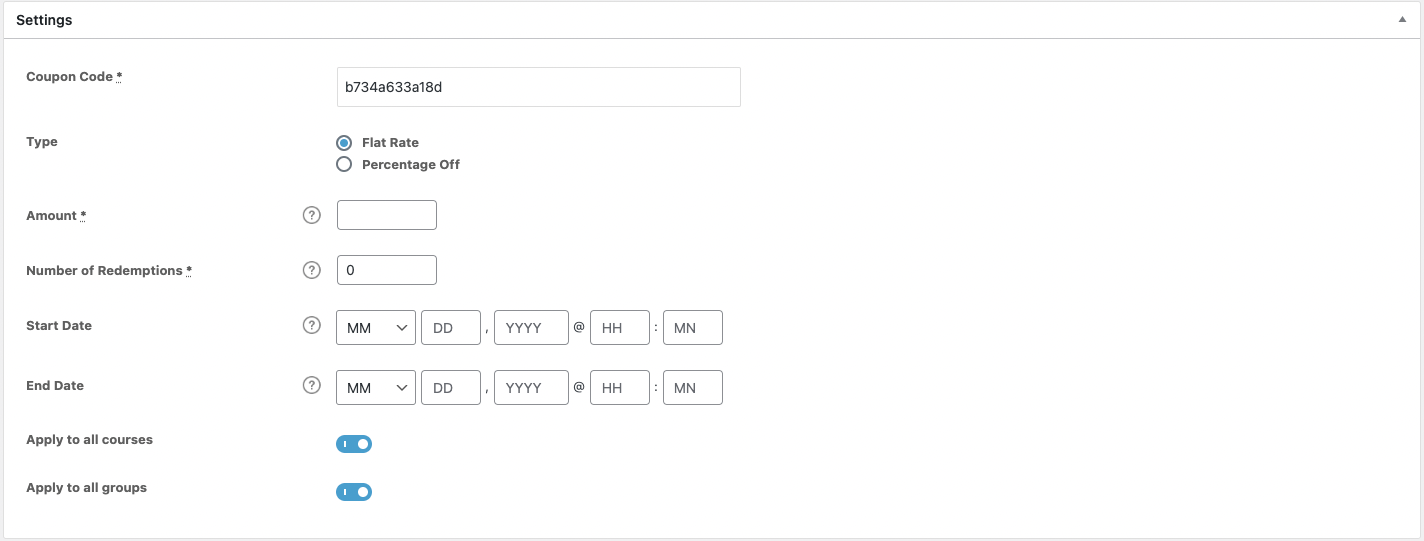The width and height of the screenshot is (1424, 541).
Task: Open help icon beside Number of Redemptions
Action: coord(312,270)
